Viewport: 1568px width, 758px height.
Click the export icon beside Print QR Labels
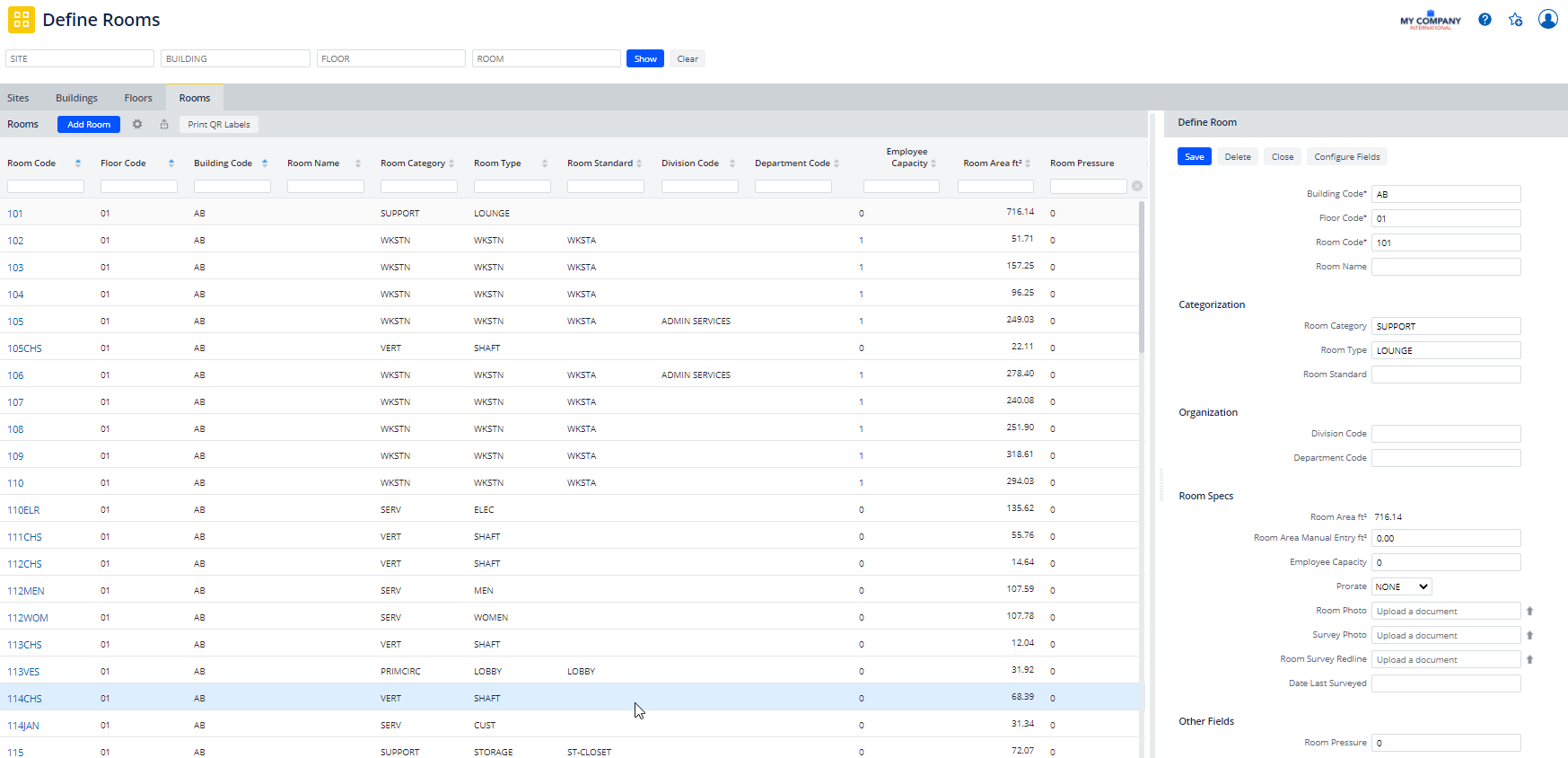coord(164,125)
